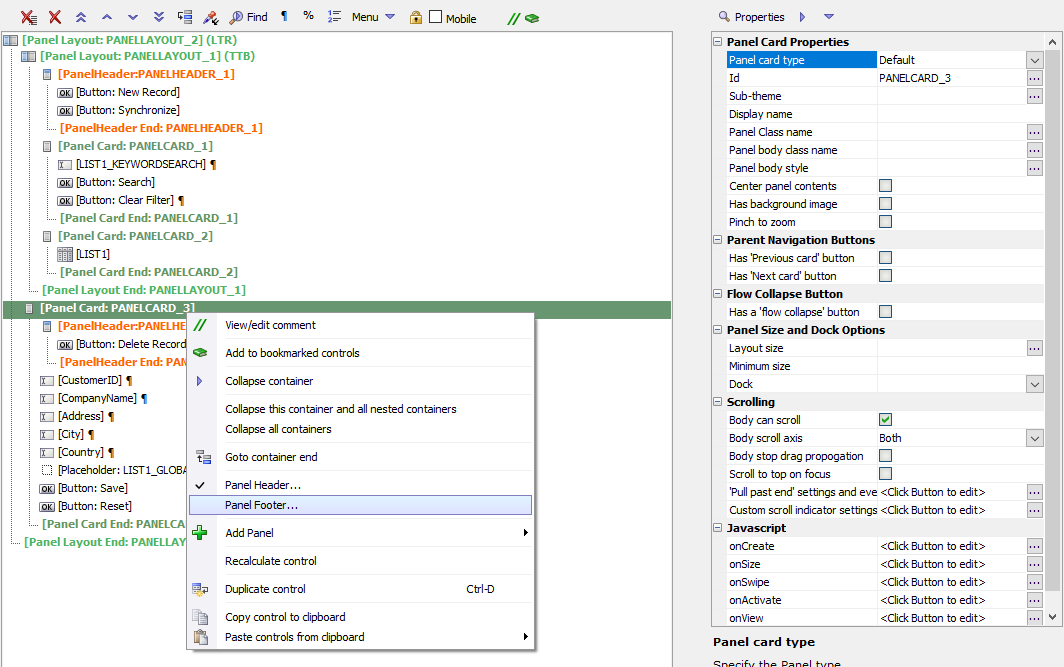1064x667 pixels.
Task: Choose Collapse all containers menu entry
Action: (x=360, y=429)
